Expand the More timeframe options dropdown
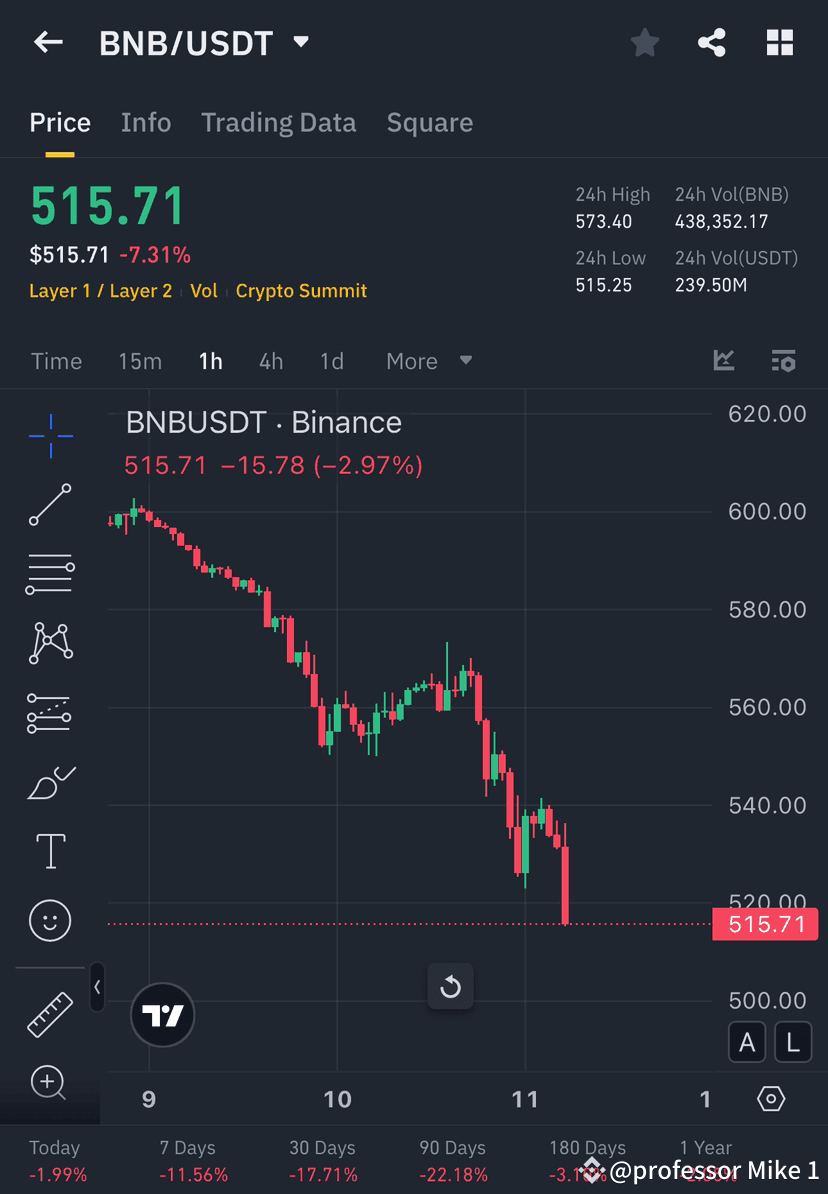The width and height of the screenshot is (828, 1194). pyautogui.click(x=428, y=361)
